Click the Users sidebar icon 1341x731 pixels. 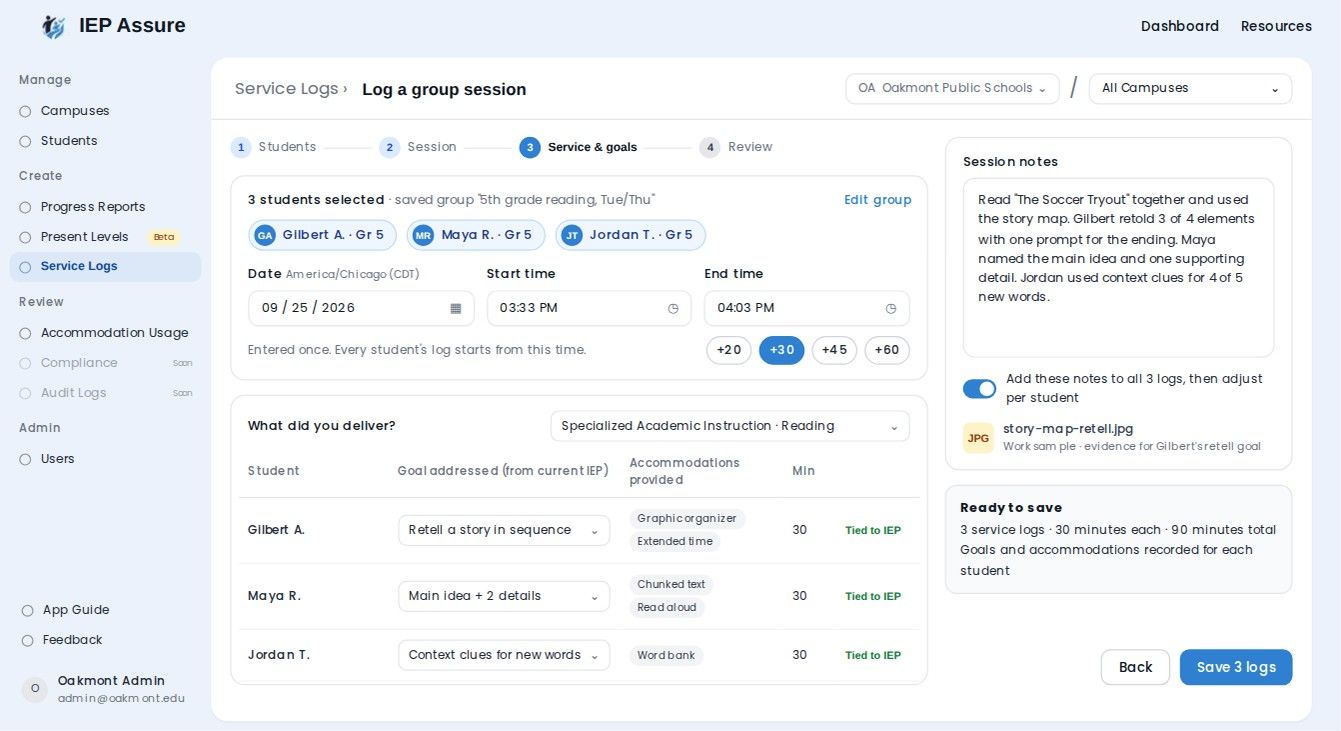click(x=25, y=459)
